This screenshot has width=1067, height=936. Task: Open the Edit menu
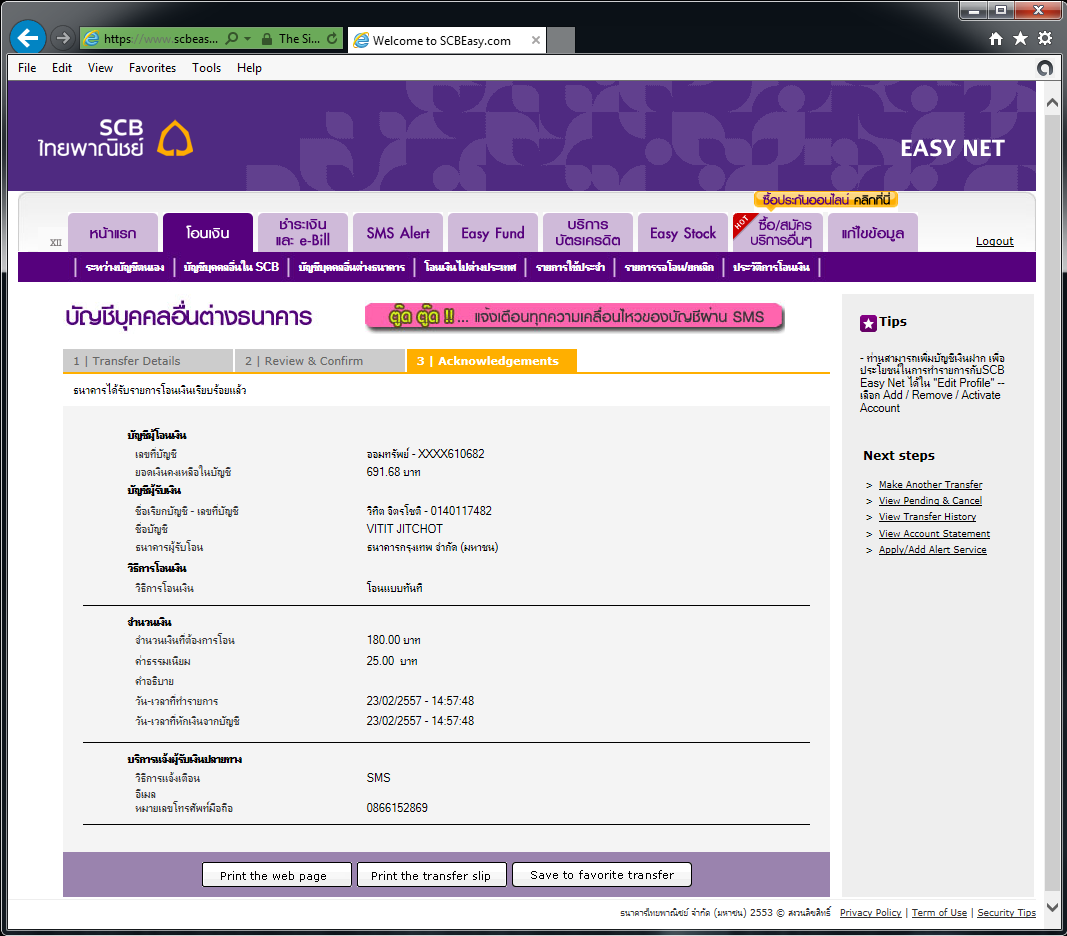pyautogui.click(x=61, y=68)
